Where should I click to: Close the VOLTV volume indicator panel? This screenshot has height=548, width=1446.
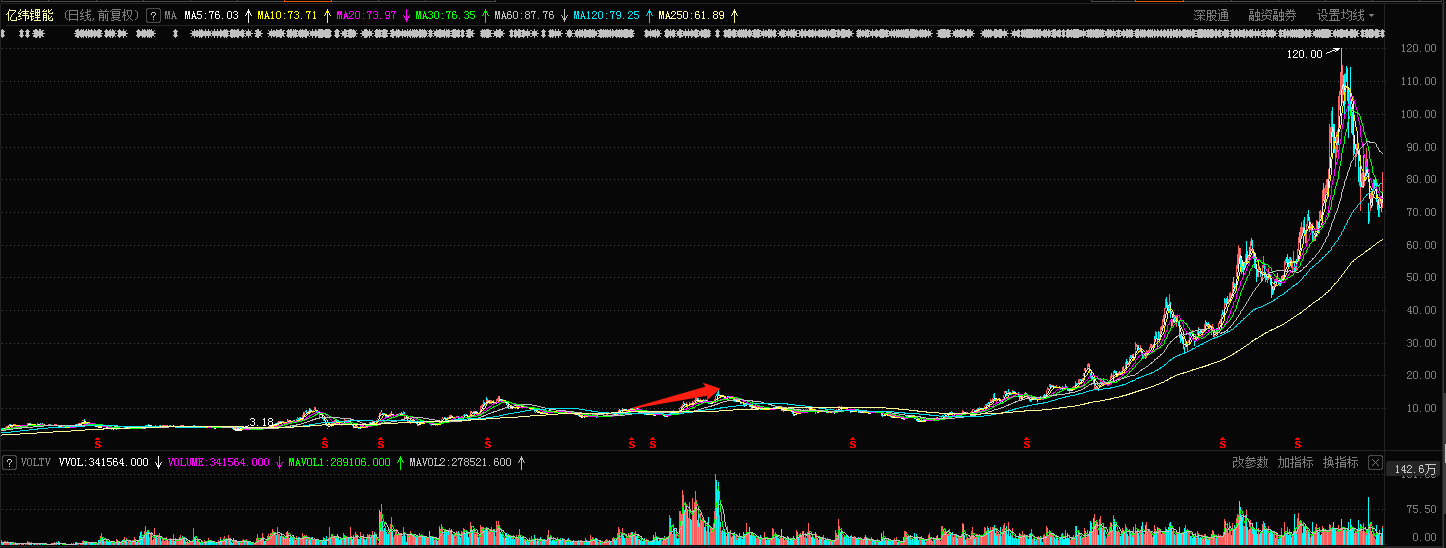coord(1375,463)
